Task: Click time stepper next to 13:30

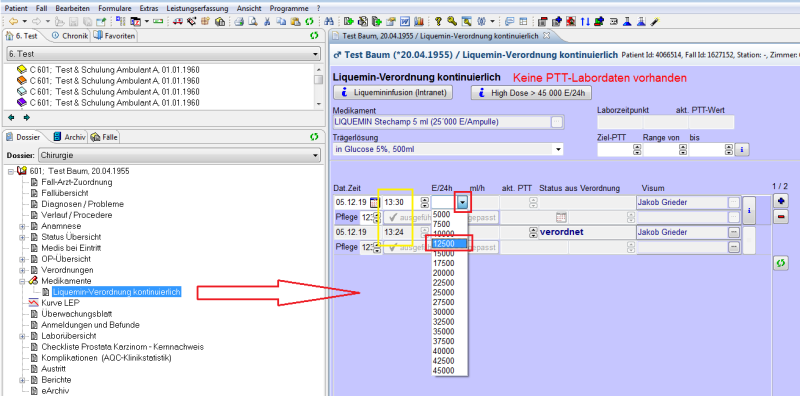Action: 424,203
